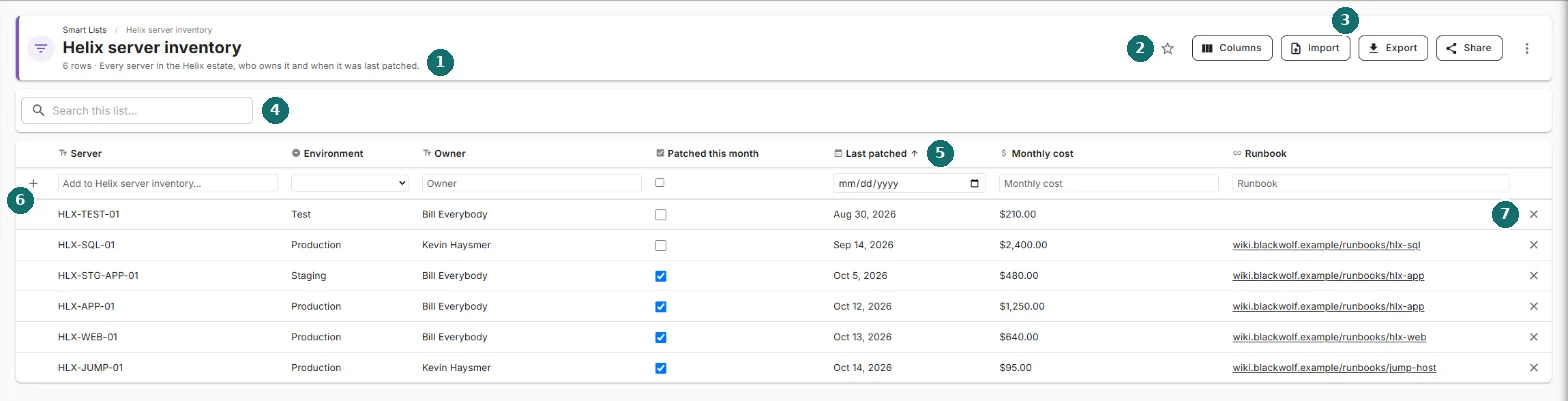
Task: Click the Aug 30, 2026 date cell
Action: (864, 214)
